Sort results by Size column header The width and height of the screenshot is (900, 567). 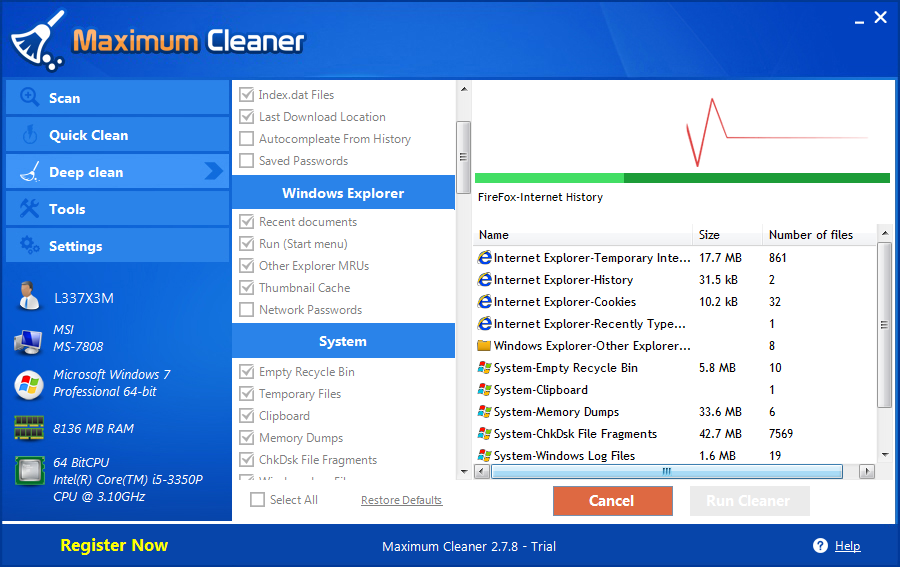click(x=727, y=235)
